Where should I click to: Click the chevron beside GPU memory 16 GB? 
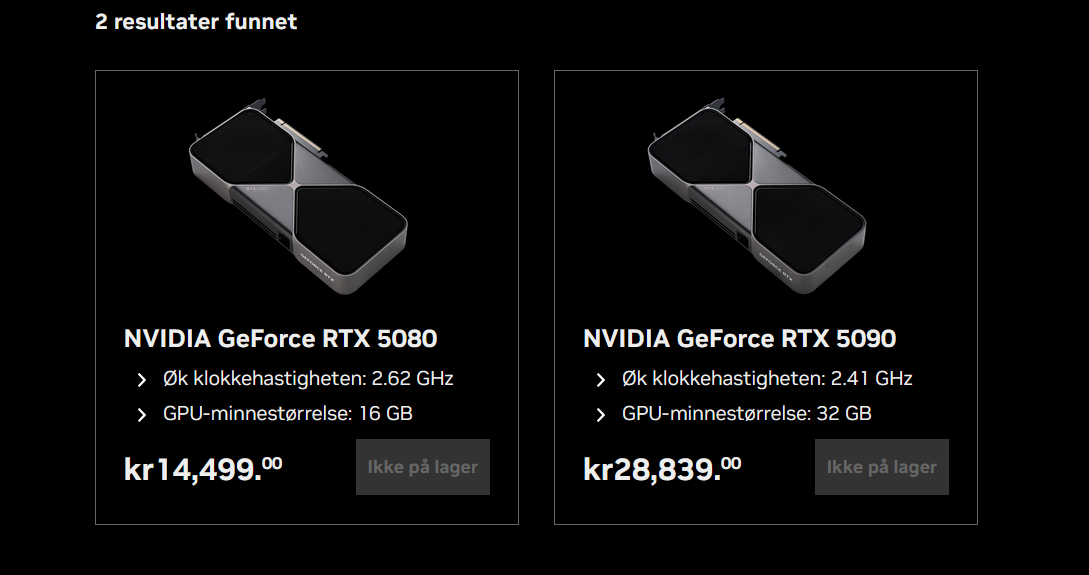[x=142, y=415]
